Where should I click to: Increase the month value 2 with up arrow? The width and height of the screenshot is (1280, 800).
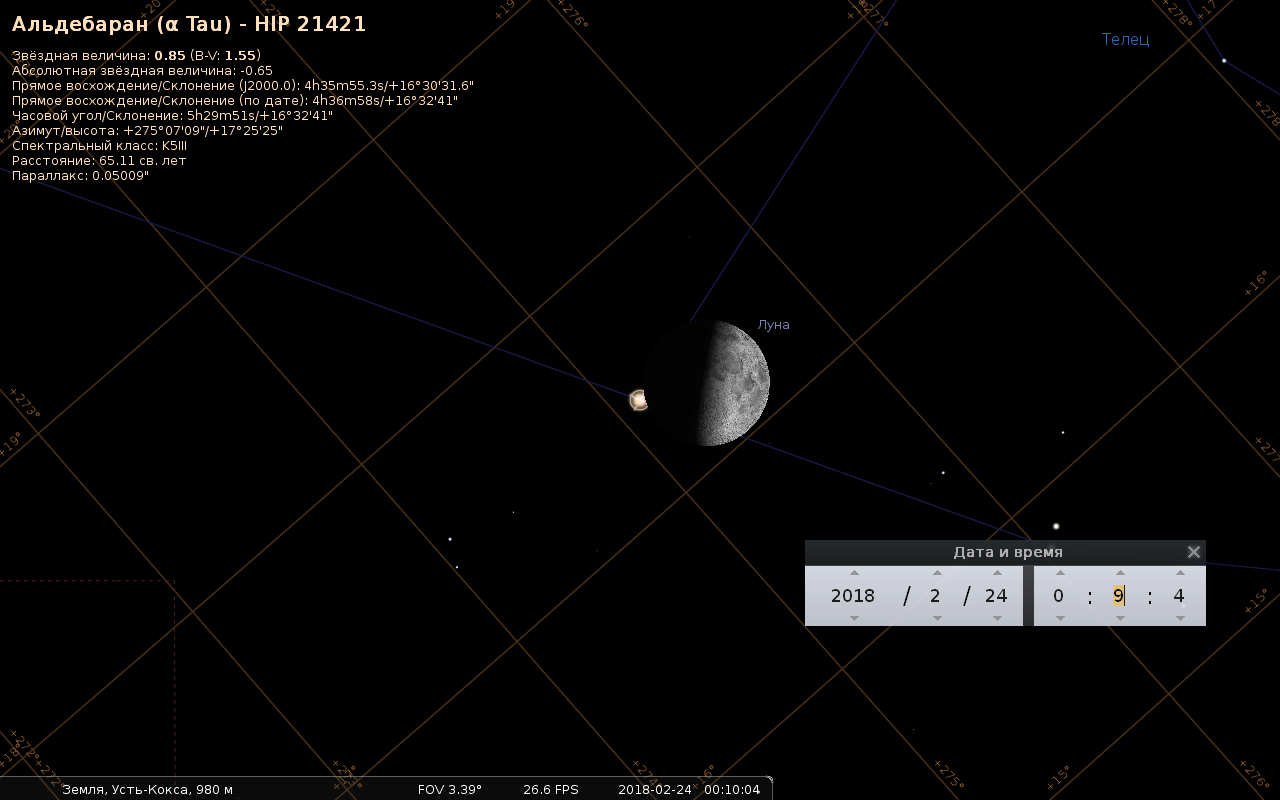point(937,573)
